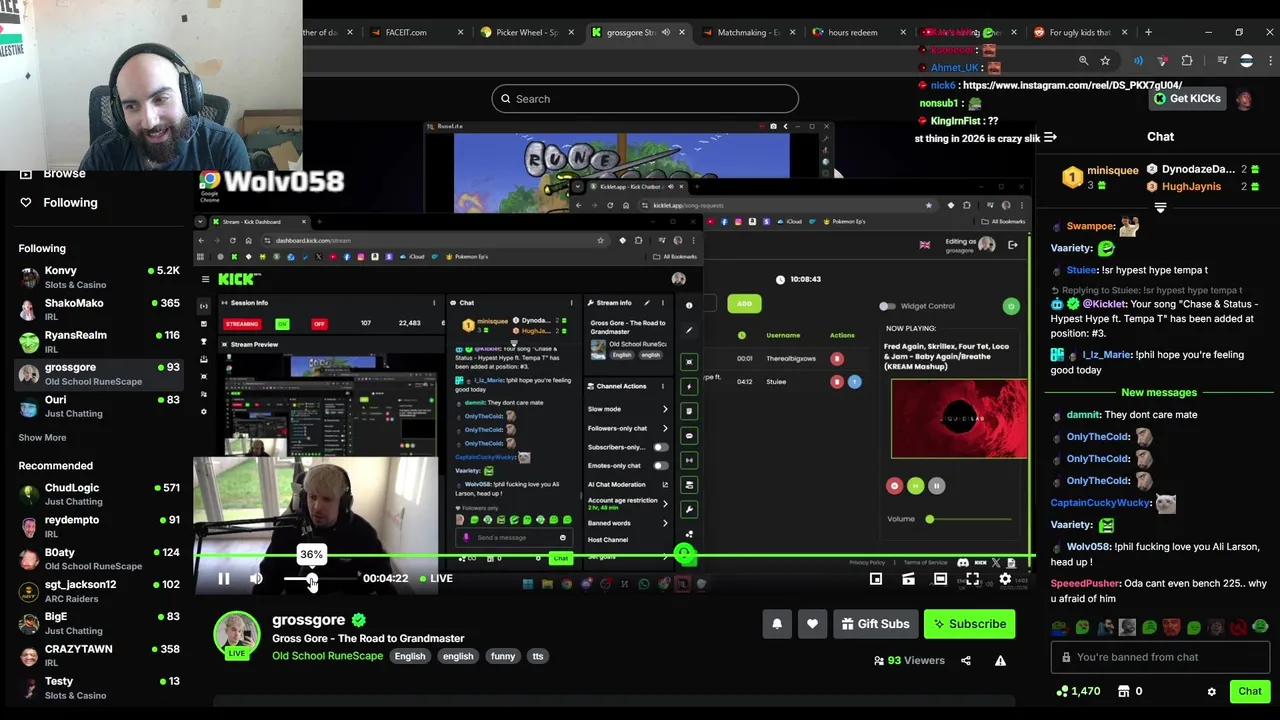Open mini player picture-in-picture icon

click(876, 579)
